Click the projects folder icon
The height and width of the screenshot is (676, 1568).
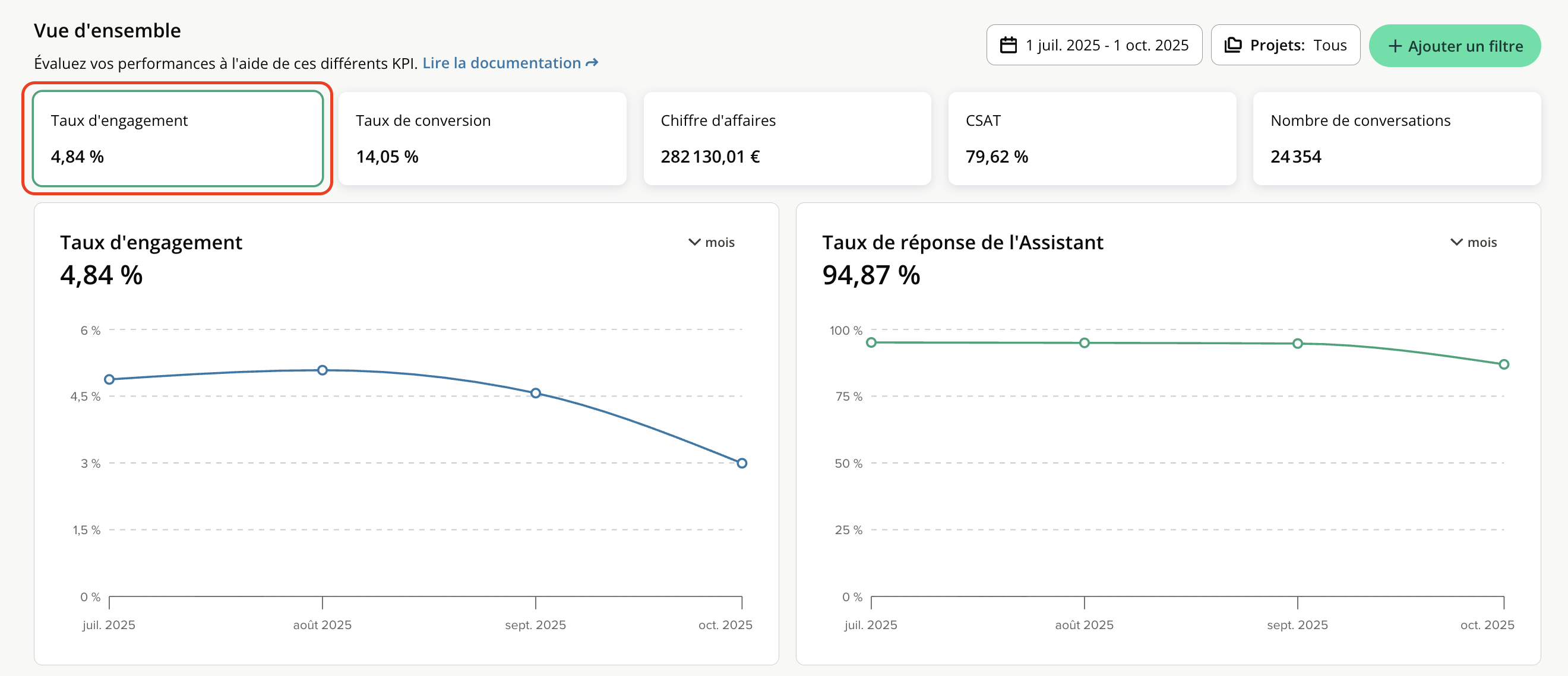[1232, 45]
